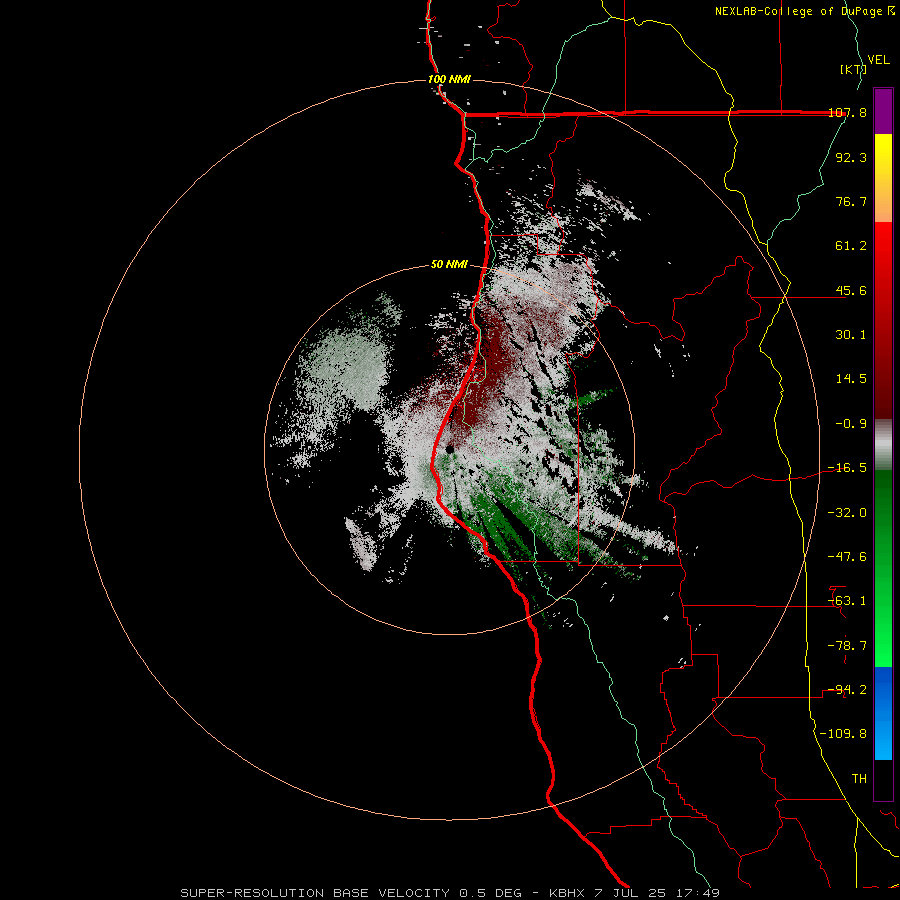Click the VEL legend title

(878, 60)
